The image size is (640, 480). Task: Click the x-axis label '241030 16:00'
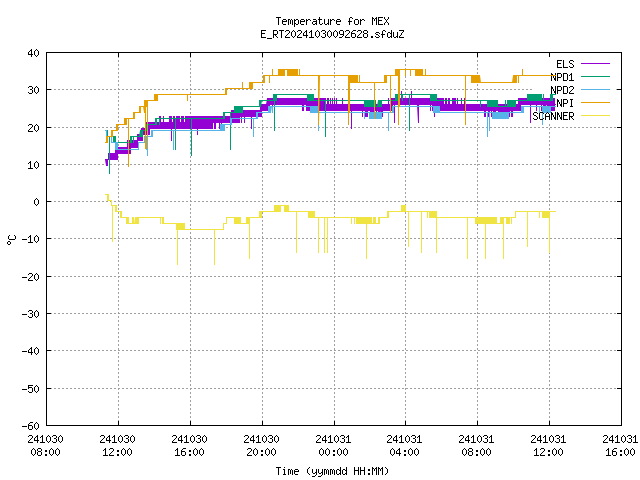(x=189, y=446)
